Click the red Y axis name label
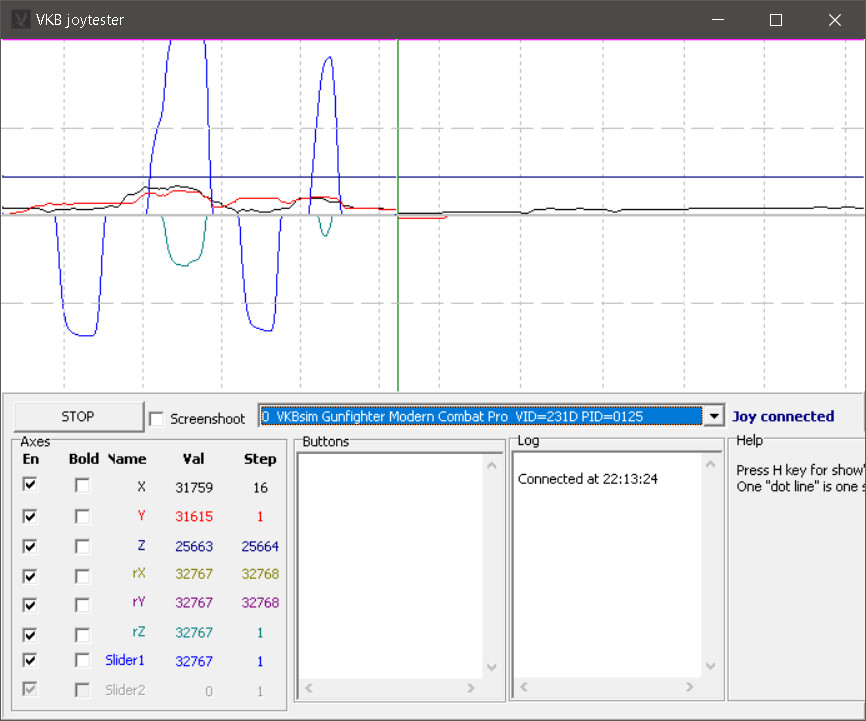The height and width of the screenshot is (721, 866). pyautogui.click(x=141, y=515)
